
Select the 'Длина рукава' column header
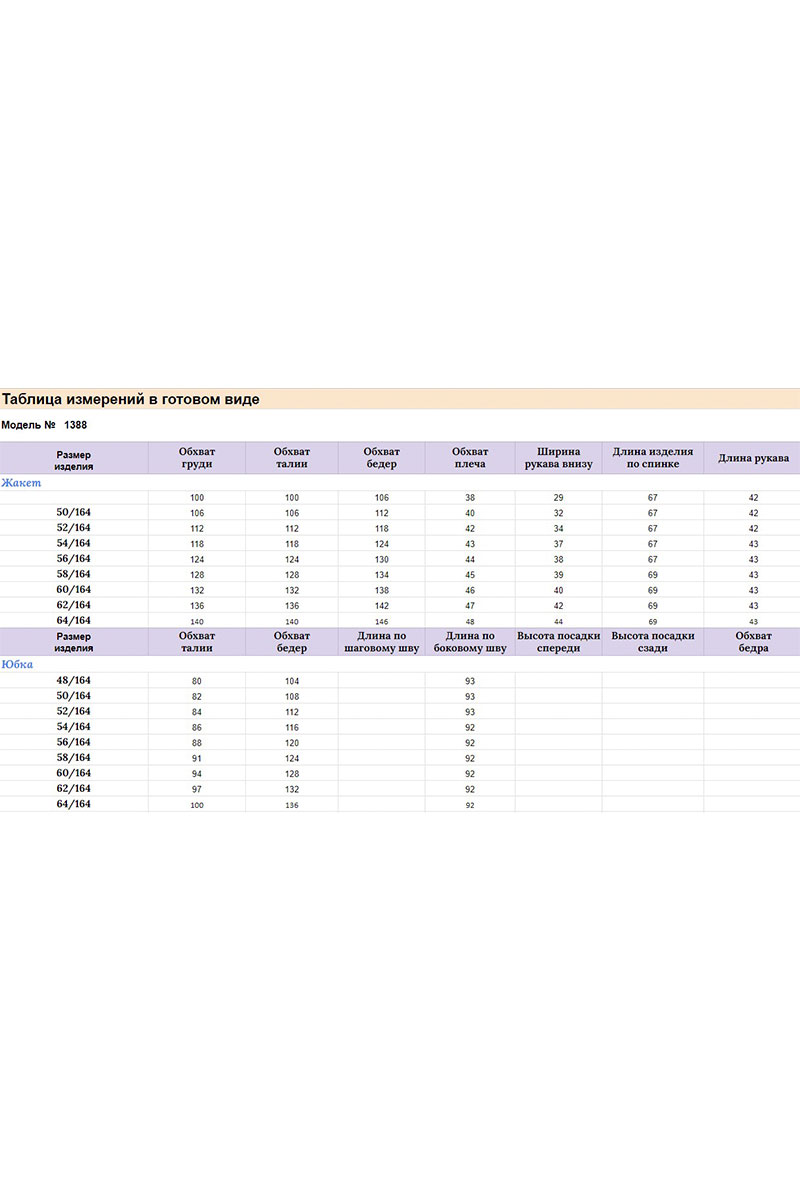coord(752,458)
